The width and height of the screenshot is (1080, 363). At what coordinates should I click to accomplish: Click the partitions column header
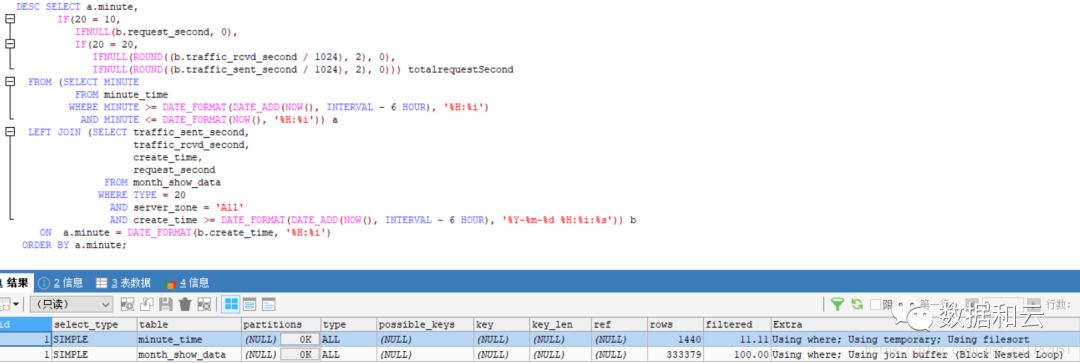(x=281, y=324)
